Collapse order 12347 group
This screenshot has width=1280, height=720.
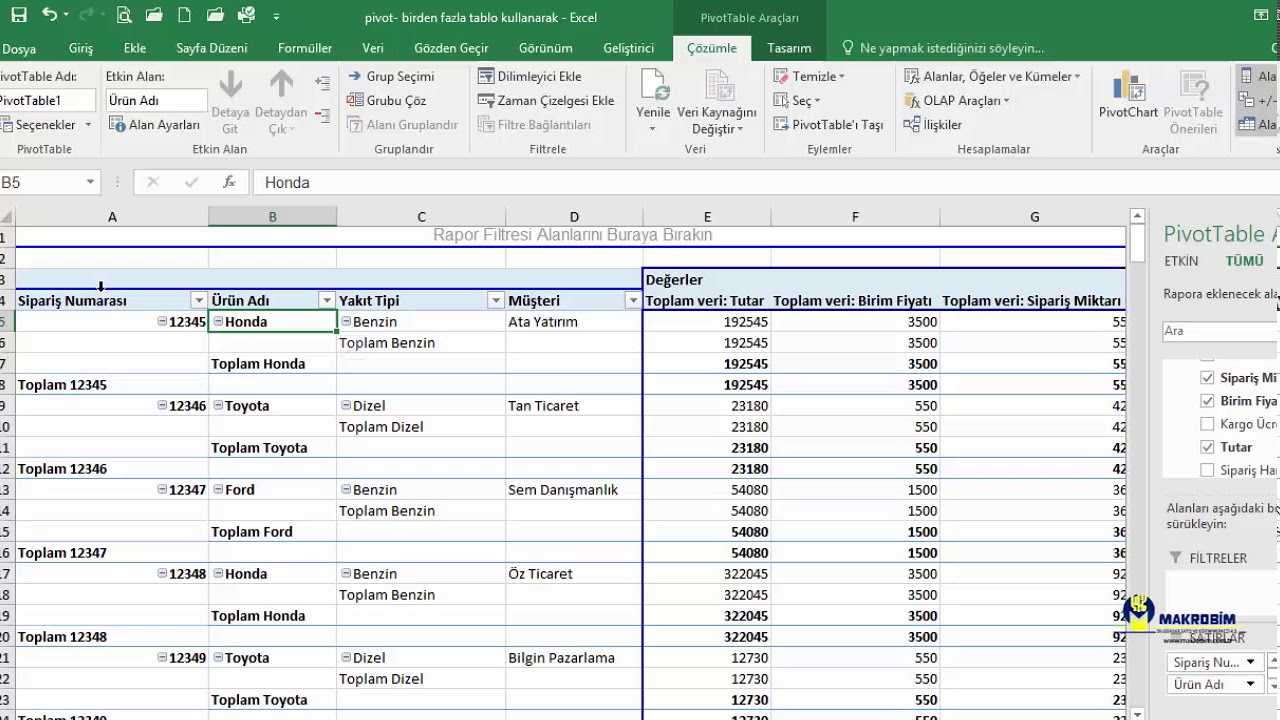point(163,489)
